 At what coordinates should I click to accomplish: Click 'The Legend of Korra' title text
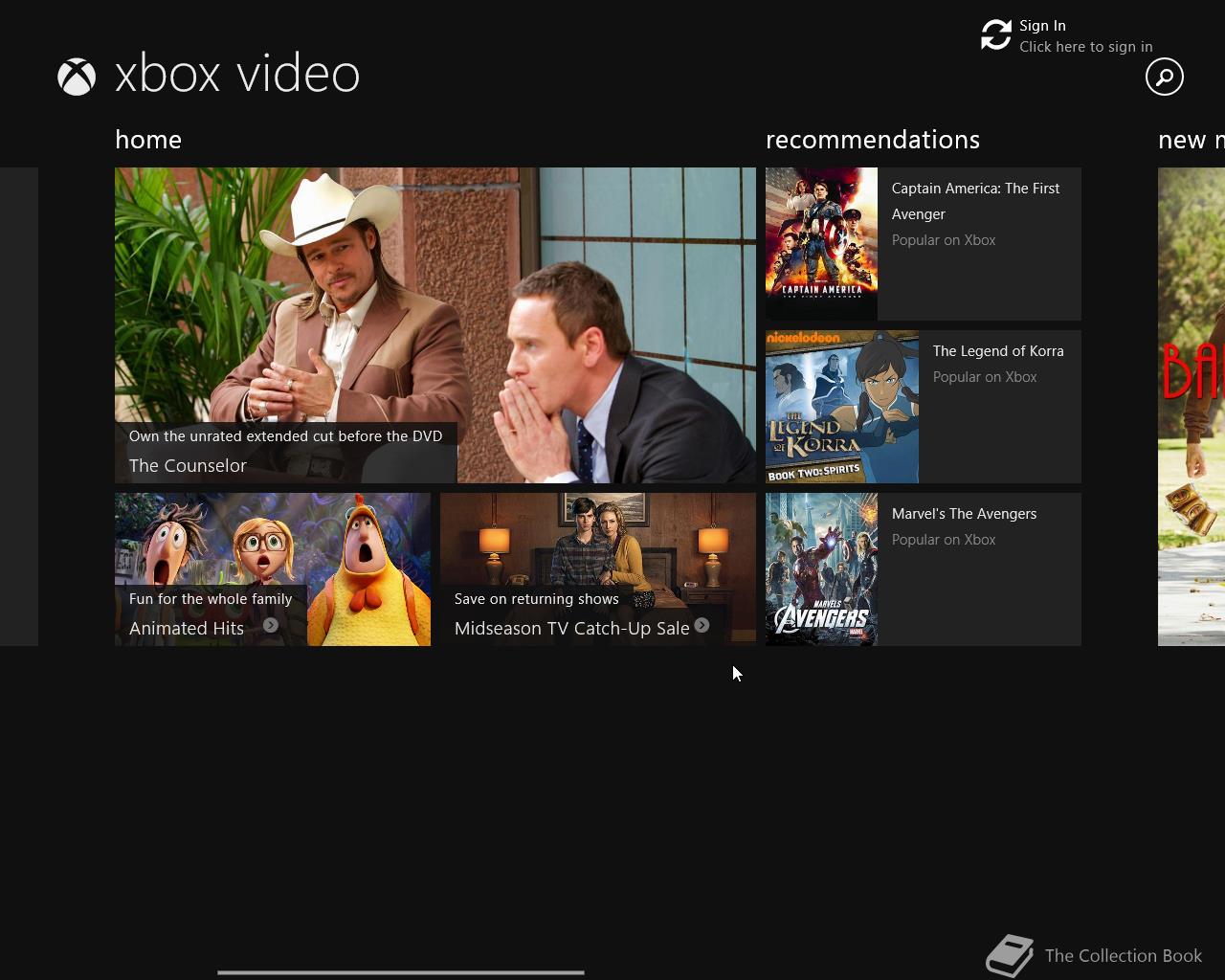click(x=998, y=351)
